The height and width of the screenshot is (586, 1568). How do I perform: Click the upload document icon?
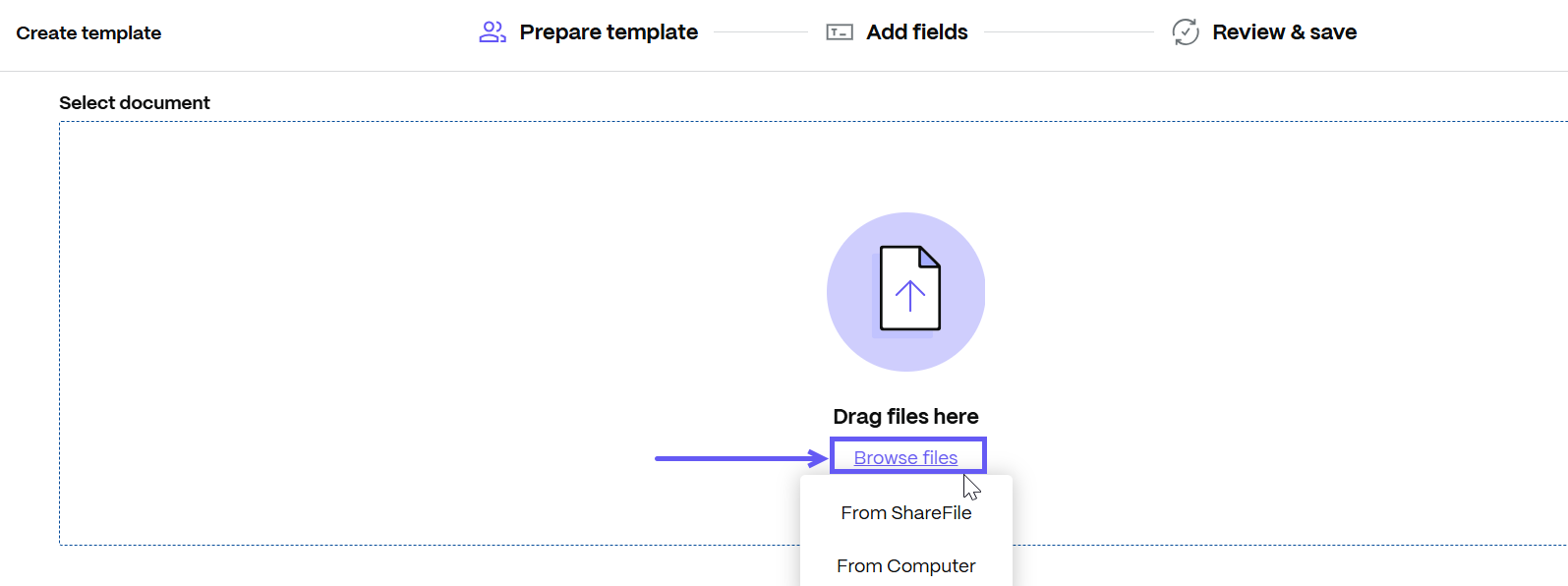[x=909, y=288]
